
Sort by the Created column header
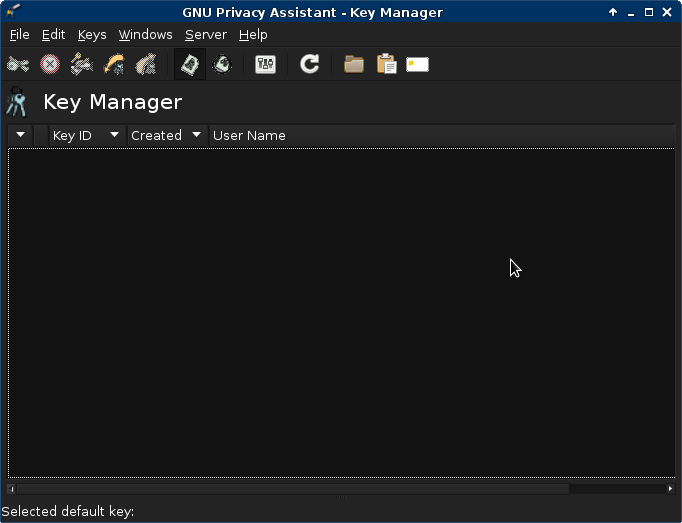[168, 135]
